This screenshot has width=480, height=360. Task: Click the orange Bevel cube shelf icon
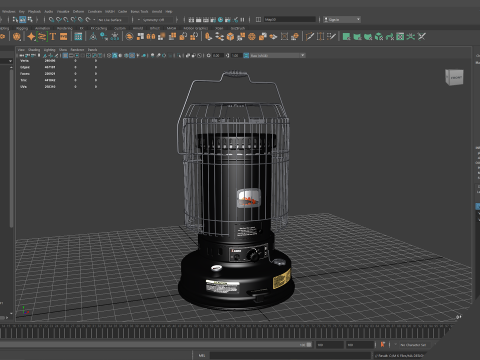(230, 37)
